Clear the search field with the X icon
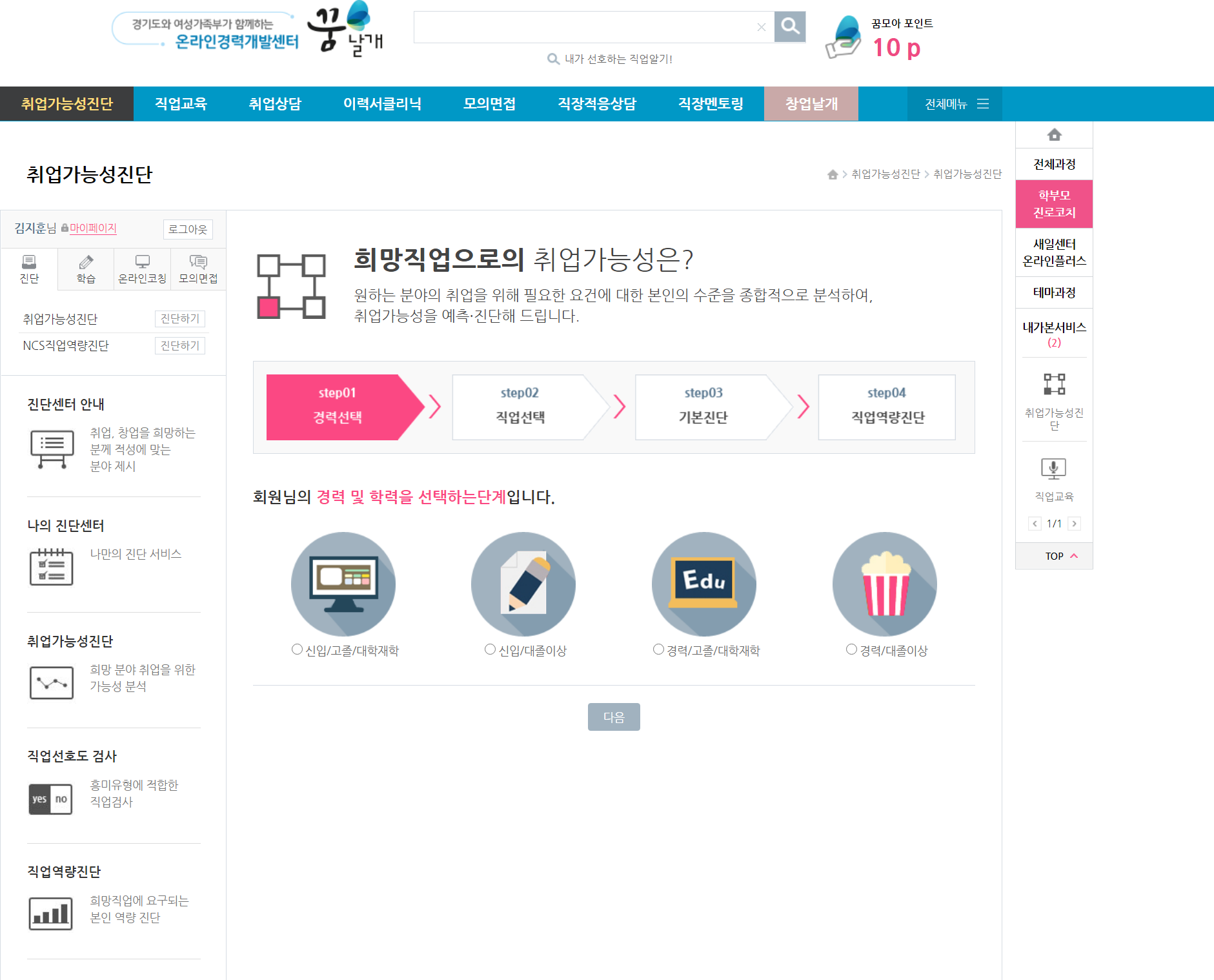The image size is (1214, 980). pyautogui.click(x=762, y=27)
